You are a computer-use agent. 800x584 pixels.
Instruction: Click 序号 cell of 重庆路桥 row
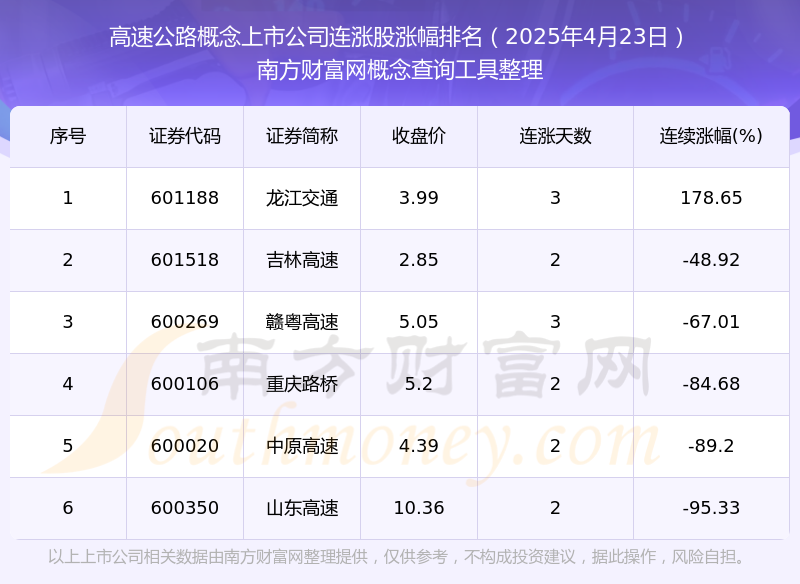pos(68,384)
